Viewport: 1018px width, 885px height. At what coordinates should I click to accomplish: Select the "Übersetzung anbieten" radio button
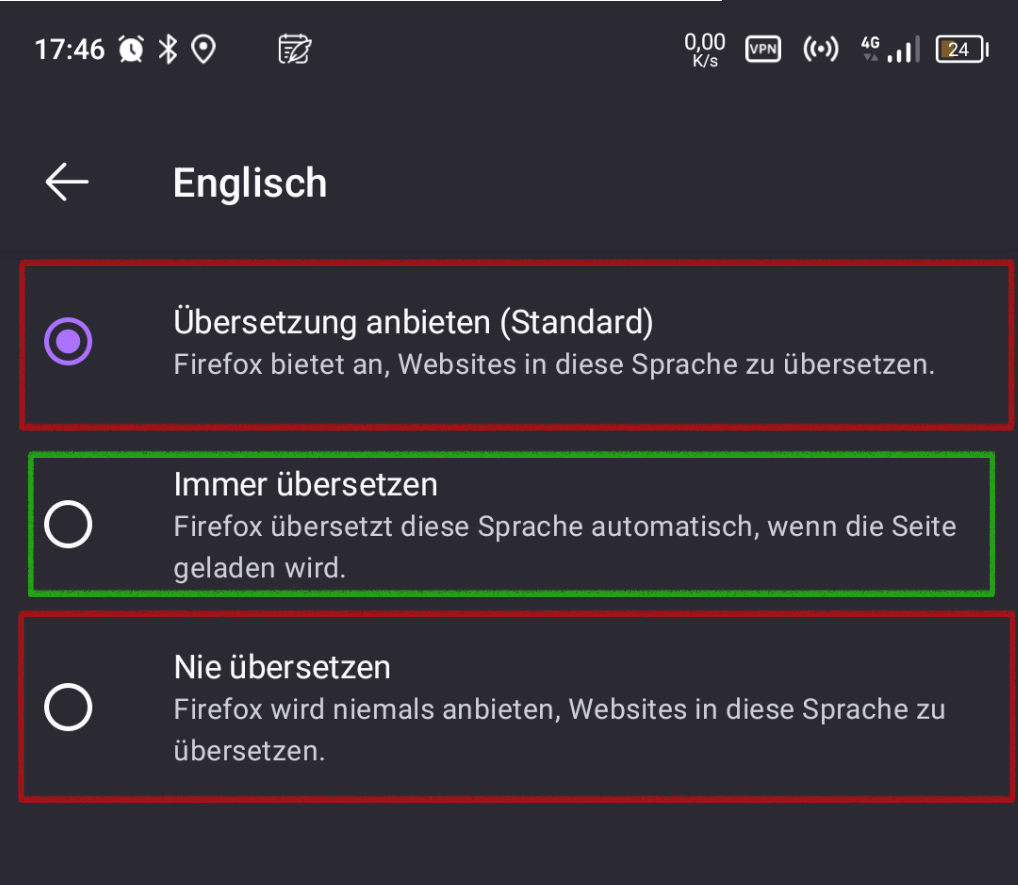[69, 342]
